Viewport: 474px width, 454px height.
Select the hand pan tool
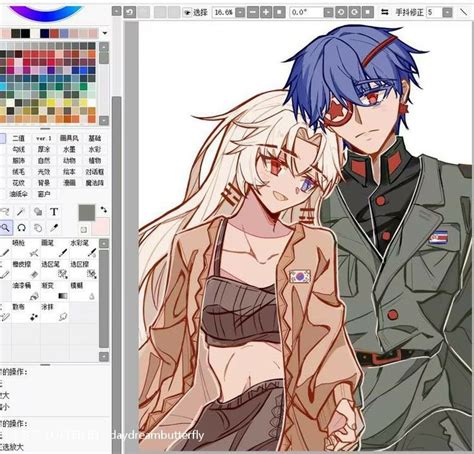(38, 228)
